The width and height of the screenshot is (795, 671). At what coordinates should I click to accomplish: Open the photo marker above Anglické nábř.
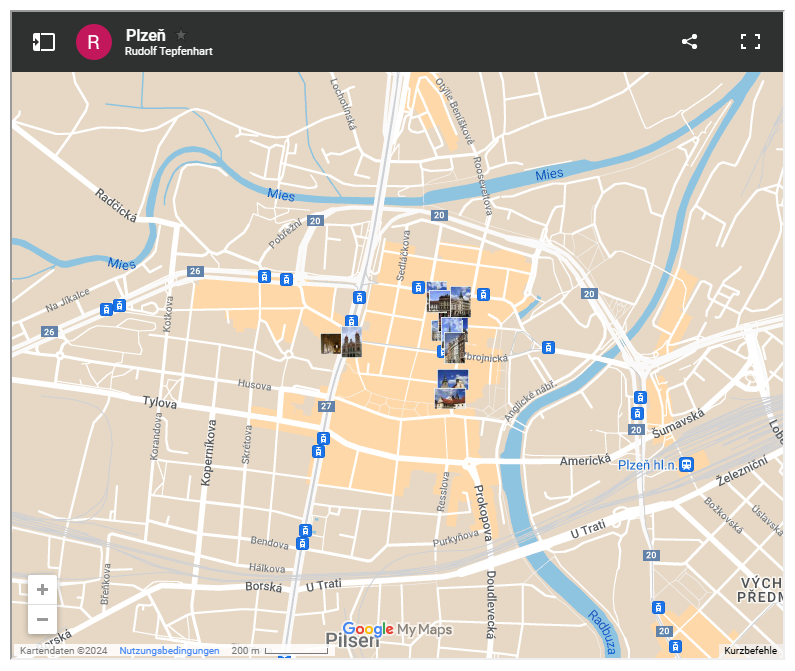point(452,388)
